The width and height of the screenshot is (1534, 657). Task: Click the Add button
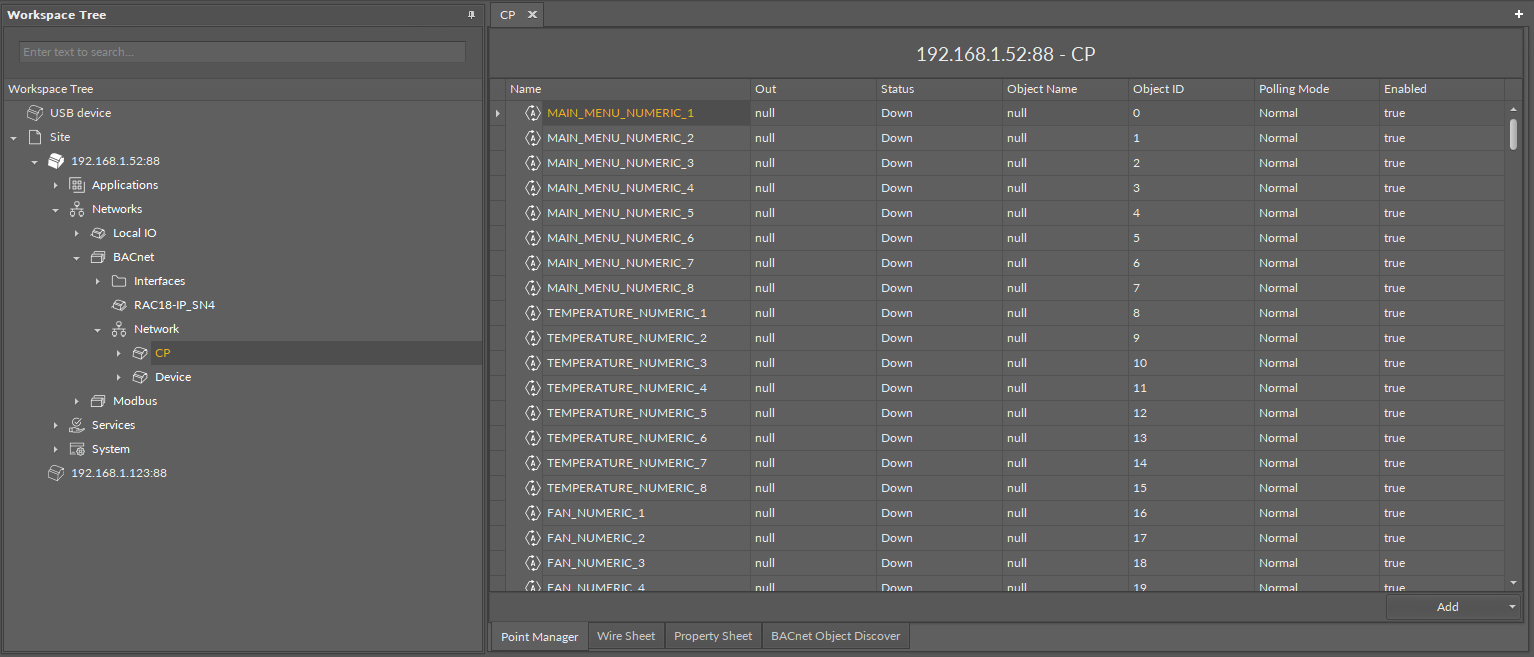(1447, 606)
